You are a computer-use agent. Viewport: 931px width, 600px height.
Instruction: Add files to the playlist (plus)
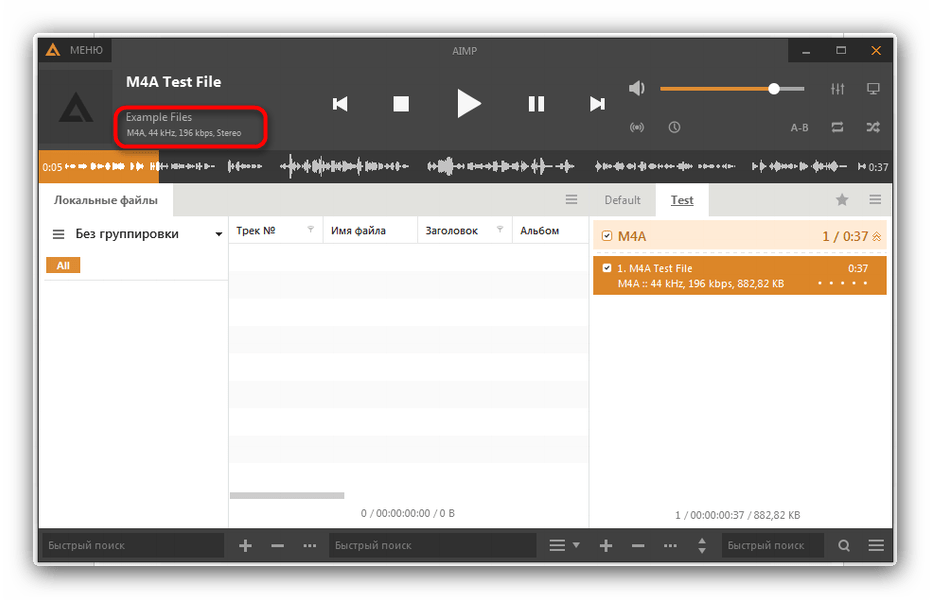(606, 545)
